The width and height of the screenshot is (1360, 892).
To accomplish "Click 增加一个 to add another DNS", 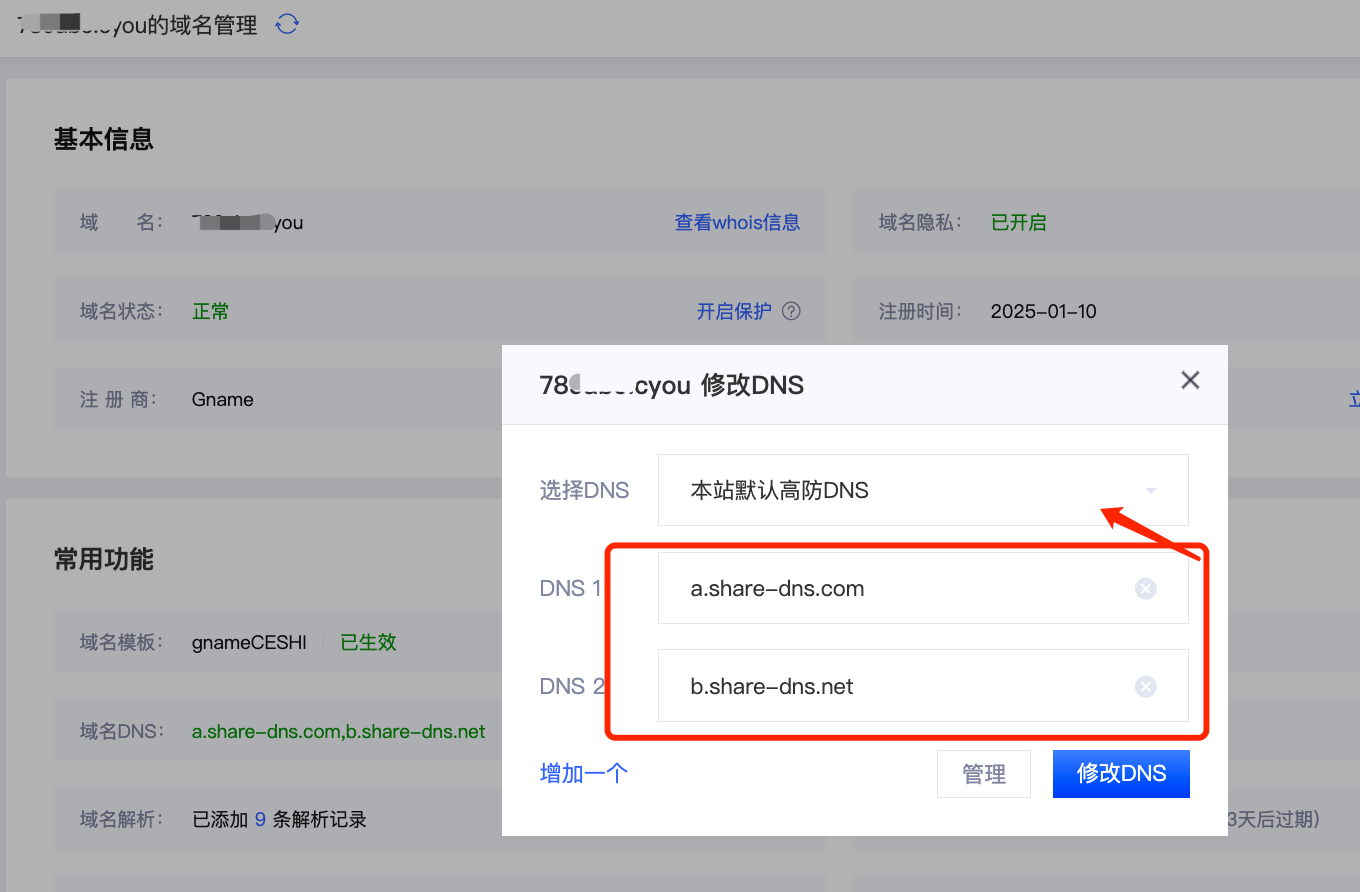I will pyautogui.click(x=584, y=773).
